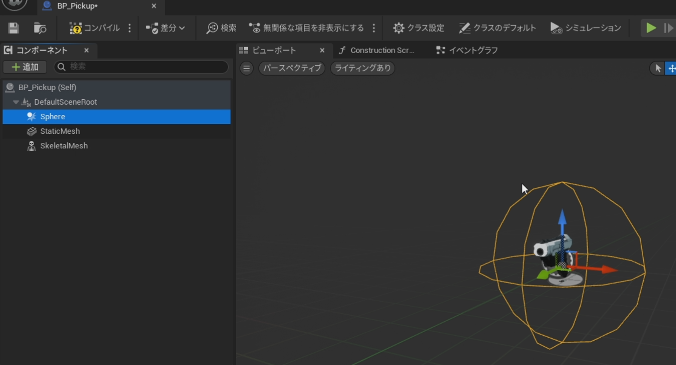The width and height of the screenshot is (676, 365).
Task: Open viewport options hamburger menu
Action: click(247, 68)
